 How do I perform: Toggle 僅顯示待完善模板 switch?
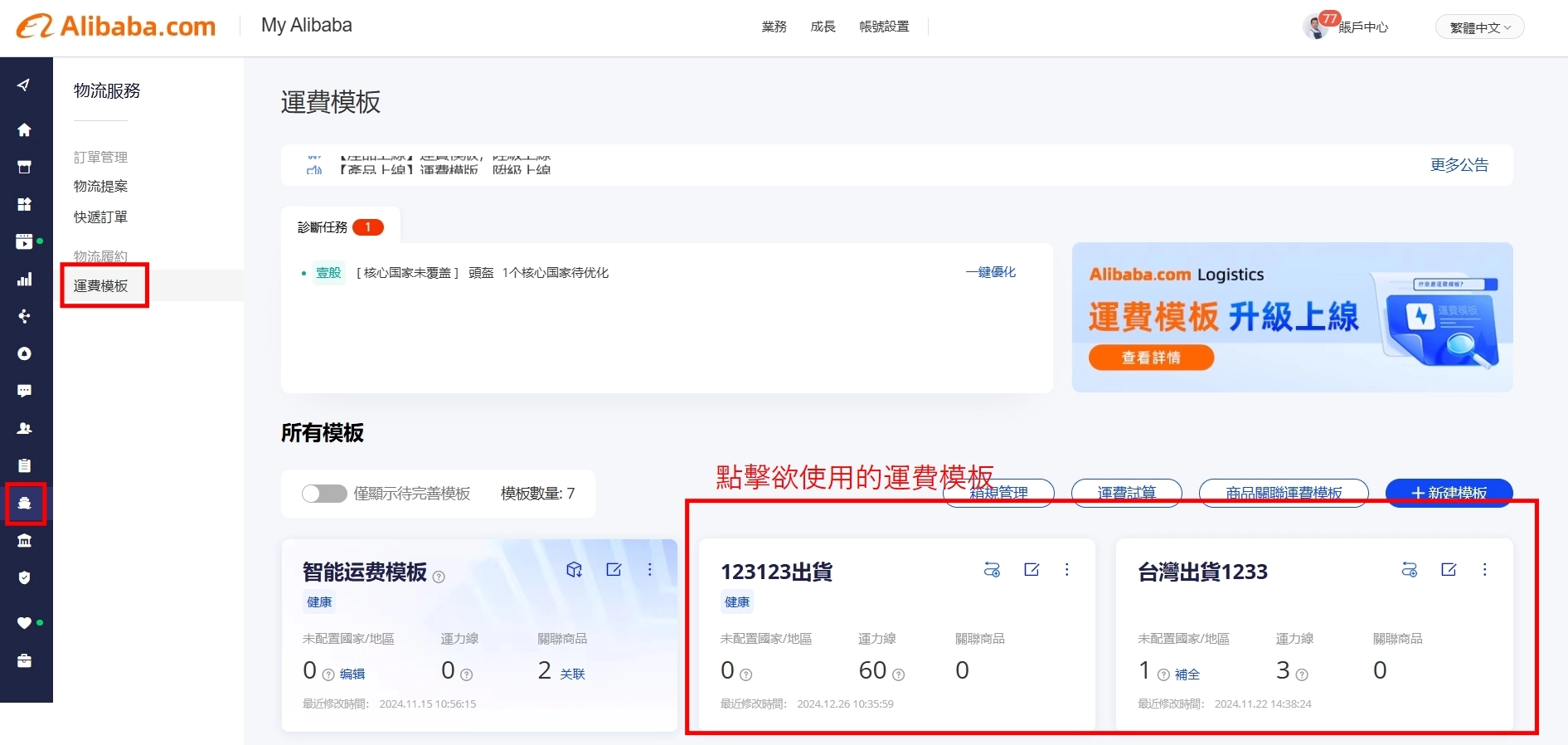coord(324,494)
